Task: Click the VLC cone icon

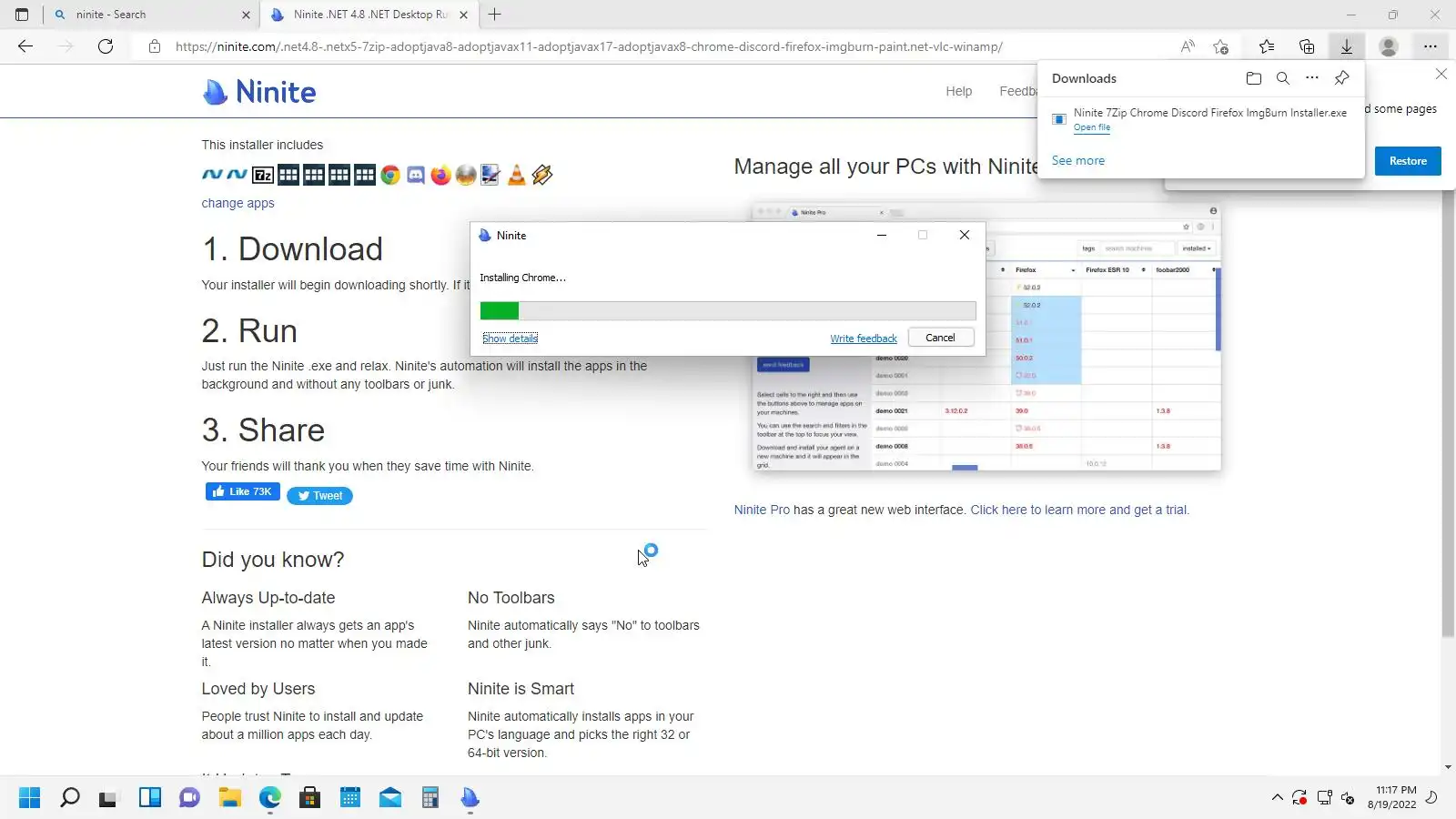Action: (x=516, y=175)
